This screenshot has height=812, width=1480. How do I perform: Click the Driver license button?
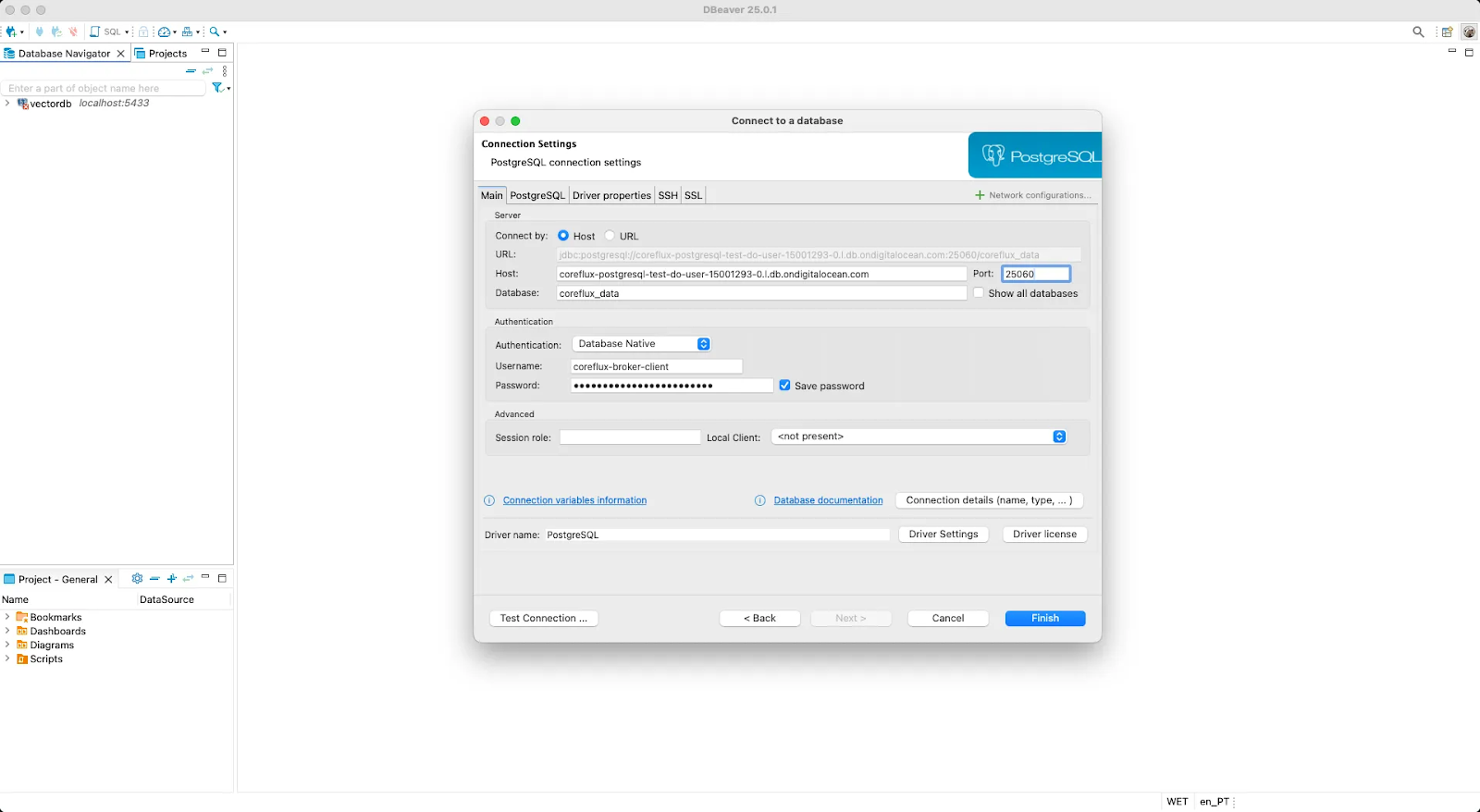tap(1045, 535)
